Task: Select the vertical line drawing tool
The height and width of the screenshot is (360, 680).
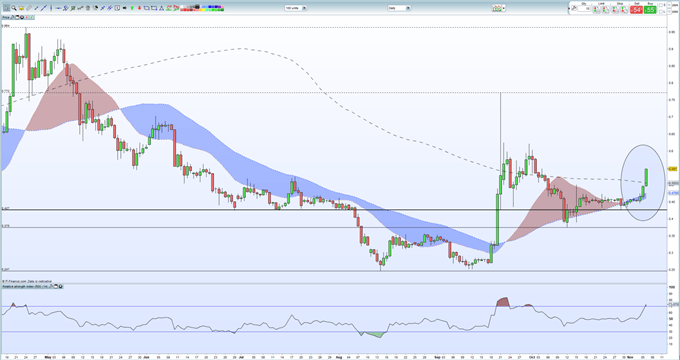Action: pyautogui.click(x=51, y=8)
